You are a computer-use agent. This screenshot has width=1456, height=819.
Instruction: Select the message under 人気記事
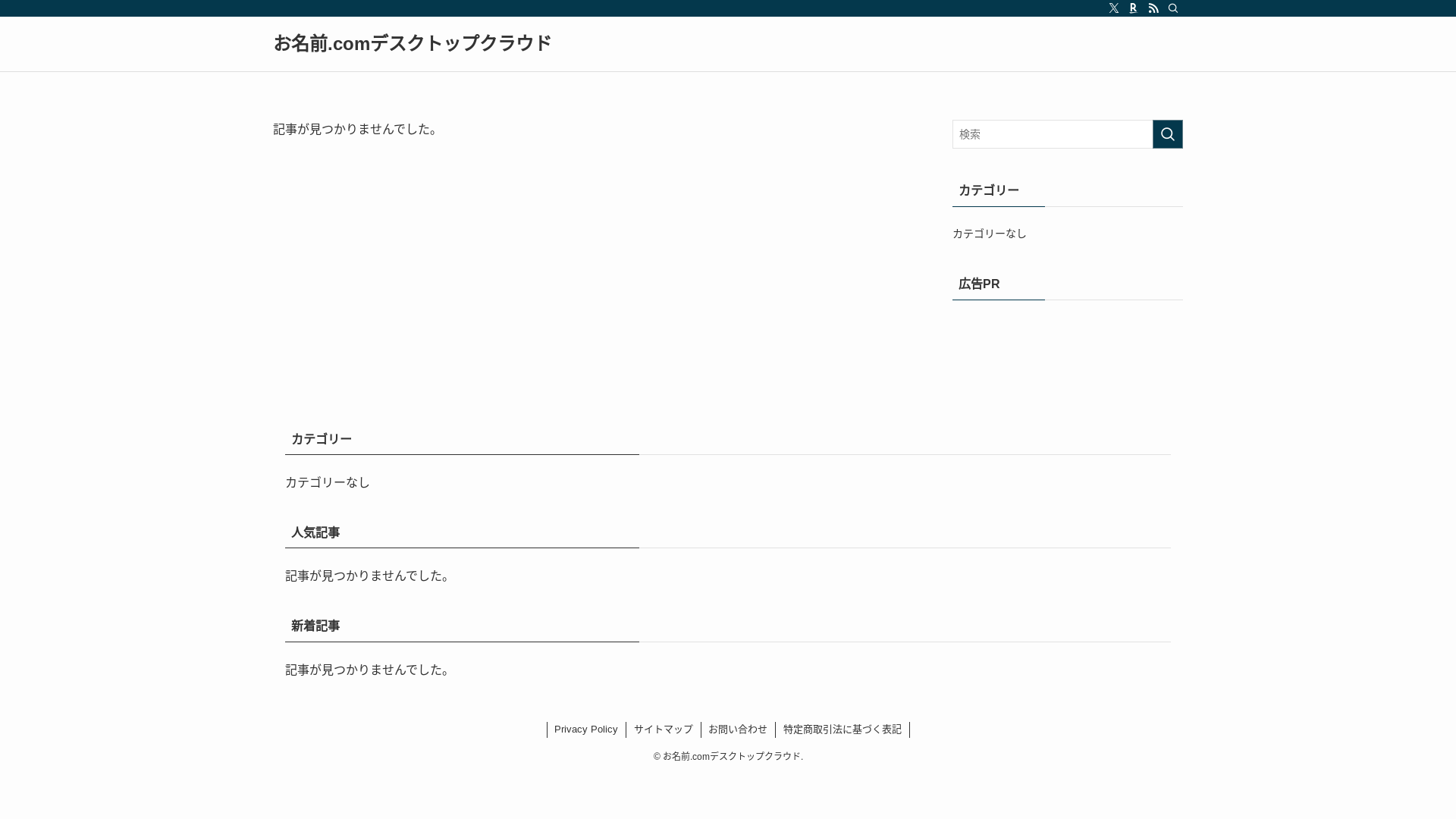[x=370, y=576]
